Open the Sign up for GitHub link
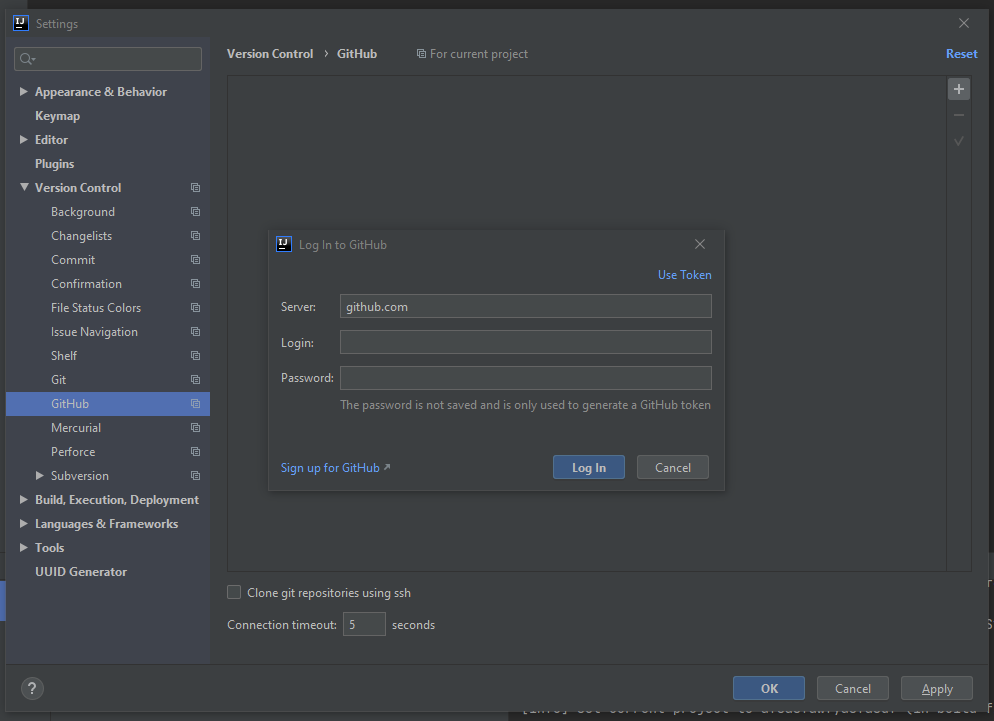This screenshot has height=721, width=994. pyautogui.click(x=335, y=467)
